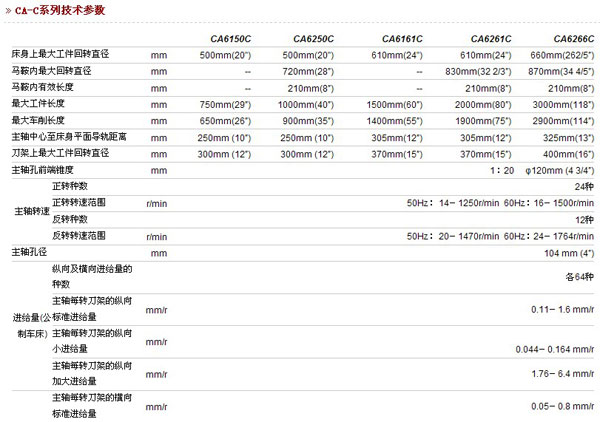Viewport: 600px width, 422px height.
Task: Click the value 'φ120mm (4 3/4")'
Action: [x=560, y=171]
